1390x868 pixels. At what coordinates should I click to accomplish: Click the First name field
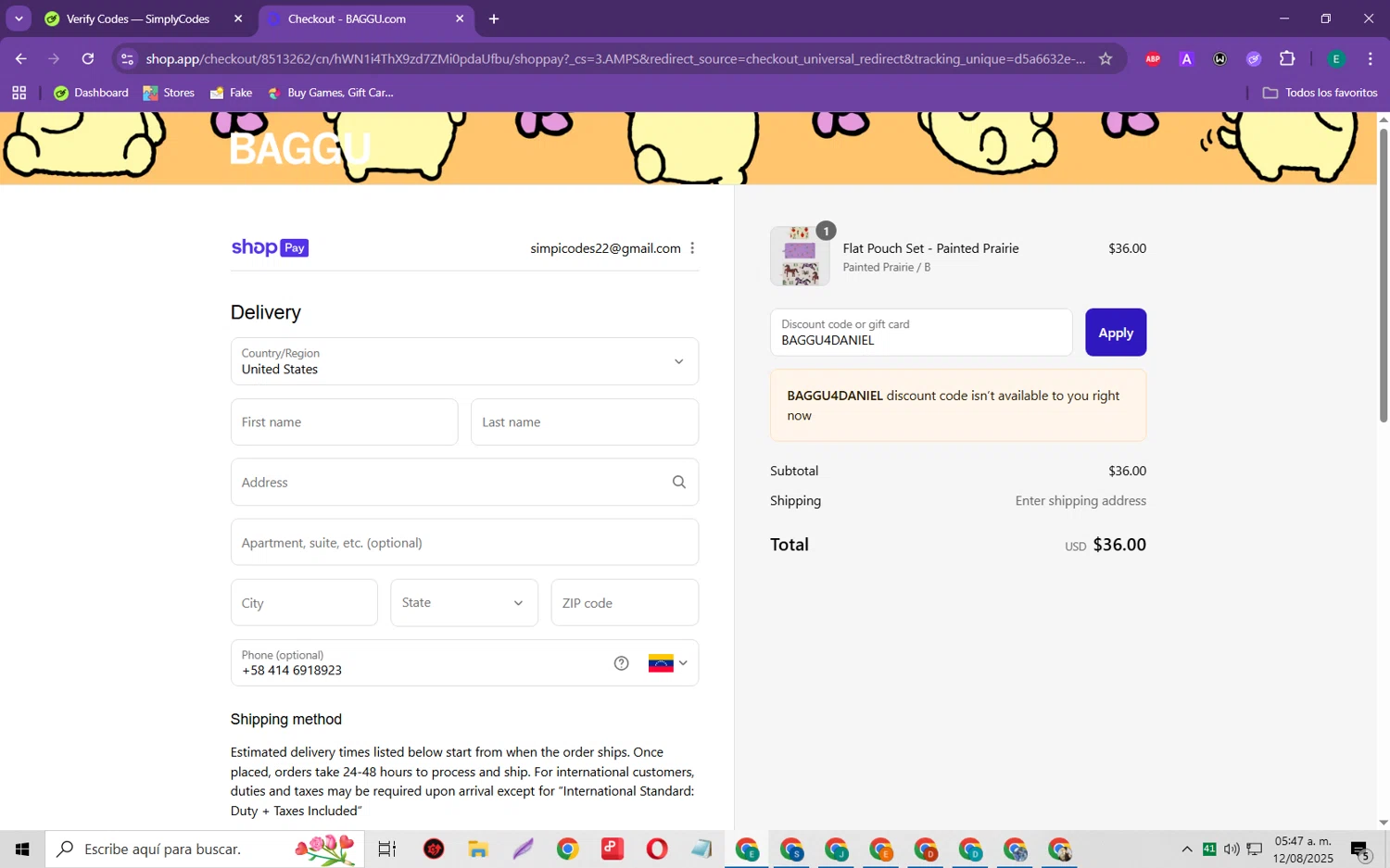(344, 422)
